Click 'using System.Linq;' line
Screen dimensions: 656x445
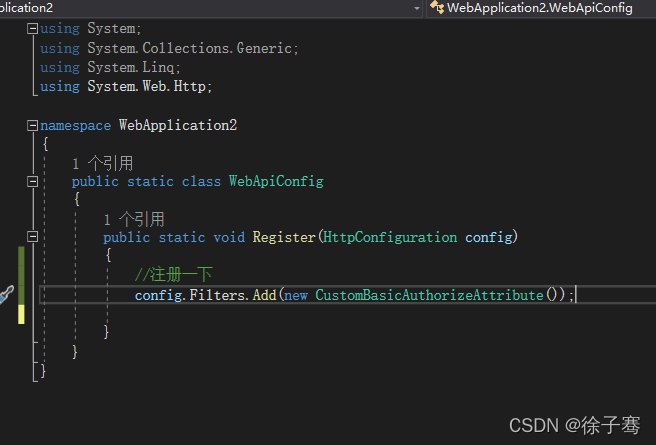pyautogui.click(x=110, y=67)
